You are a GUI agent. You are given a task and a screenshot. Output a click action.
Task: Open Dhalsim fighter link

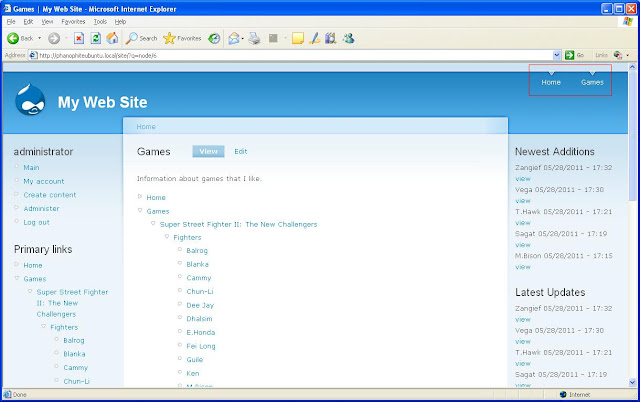199,319
